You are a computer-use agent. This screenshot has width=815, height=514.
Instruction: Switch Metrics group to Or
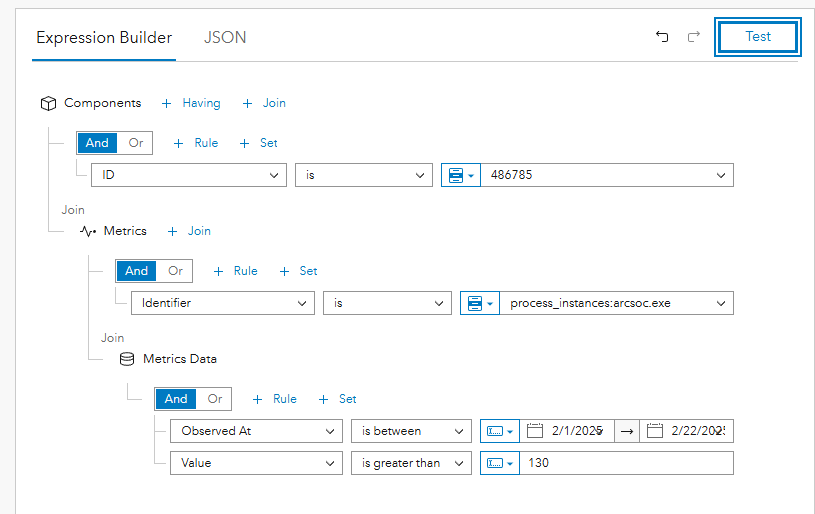pos(176,271)
